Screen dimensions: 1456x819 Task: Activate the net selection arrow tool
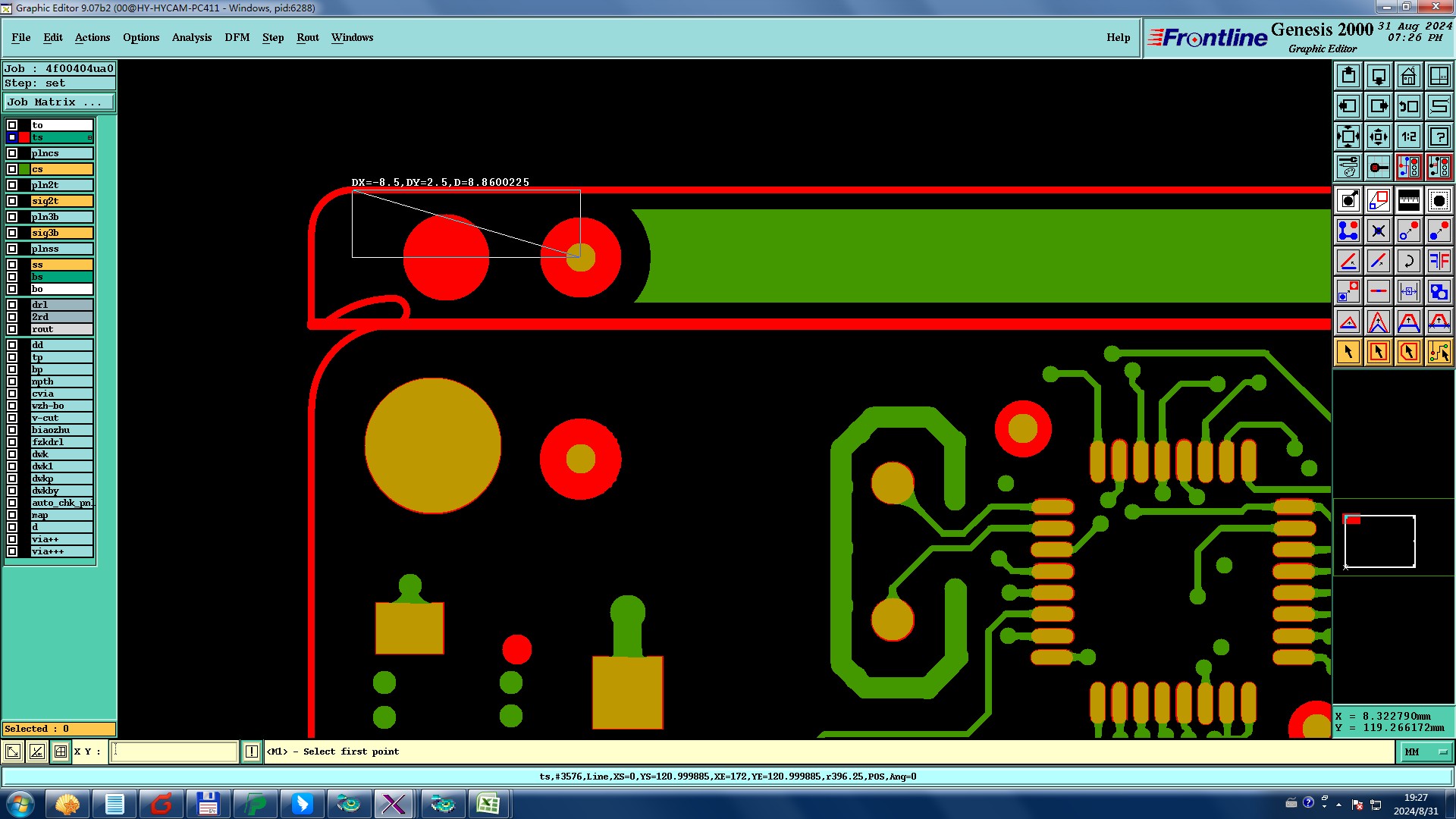1439,352
